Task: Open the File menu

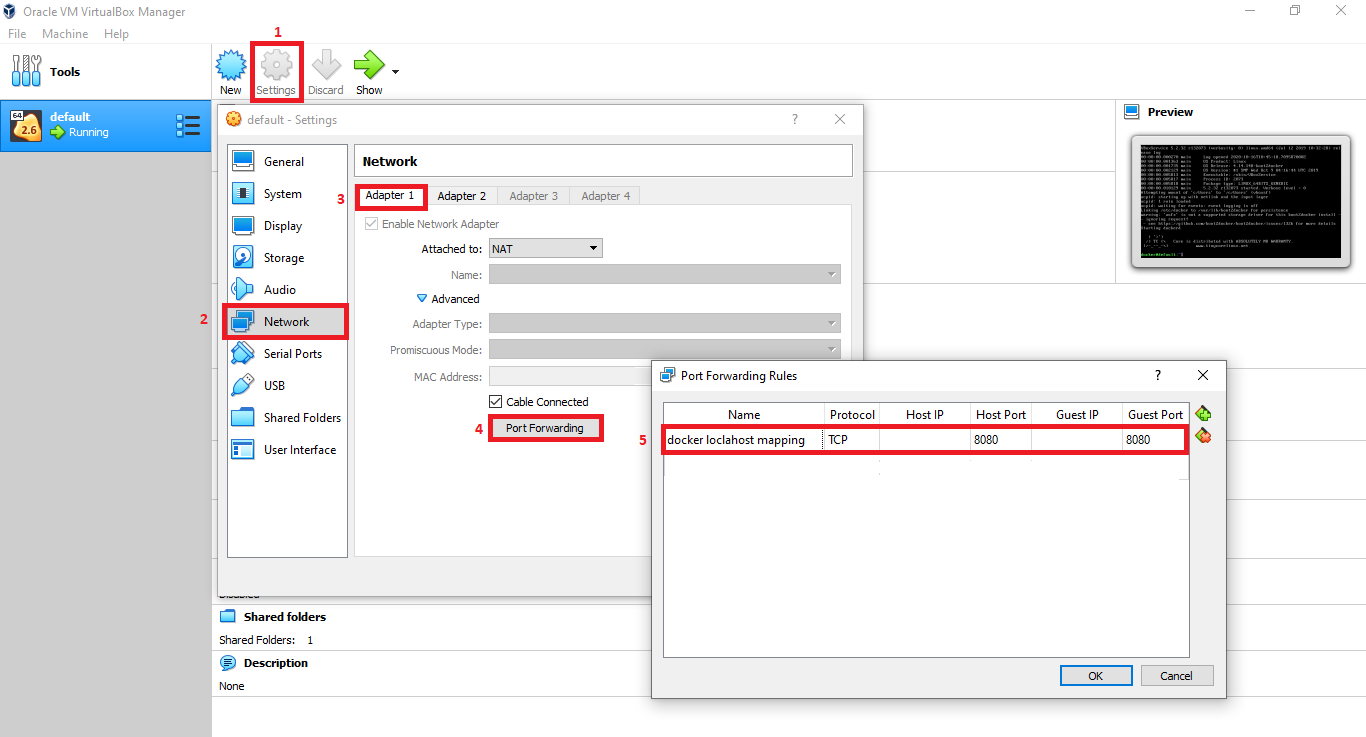Action: click(x=17, y=33)
